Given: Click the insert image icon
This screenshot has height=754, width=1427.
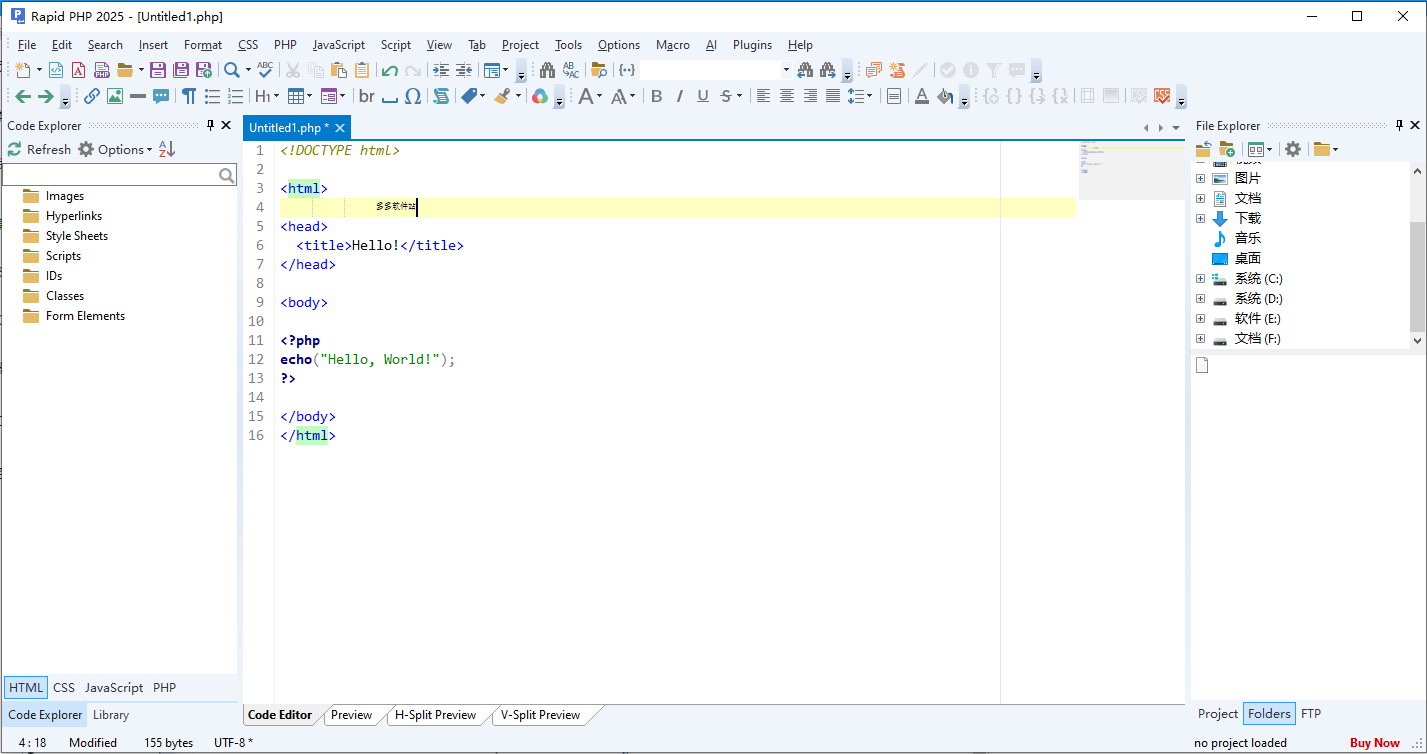Looking at the screenshot, I should pyautogui.click(x=115, y=96).
